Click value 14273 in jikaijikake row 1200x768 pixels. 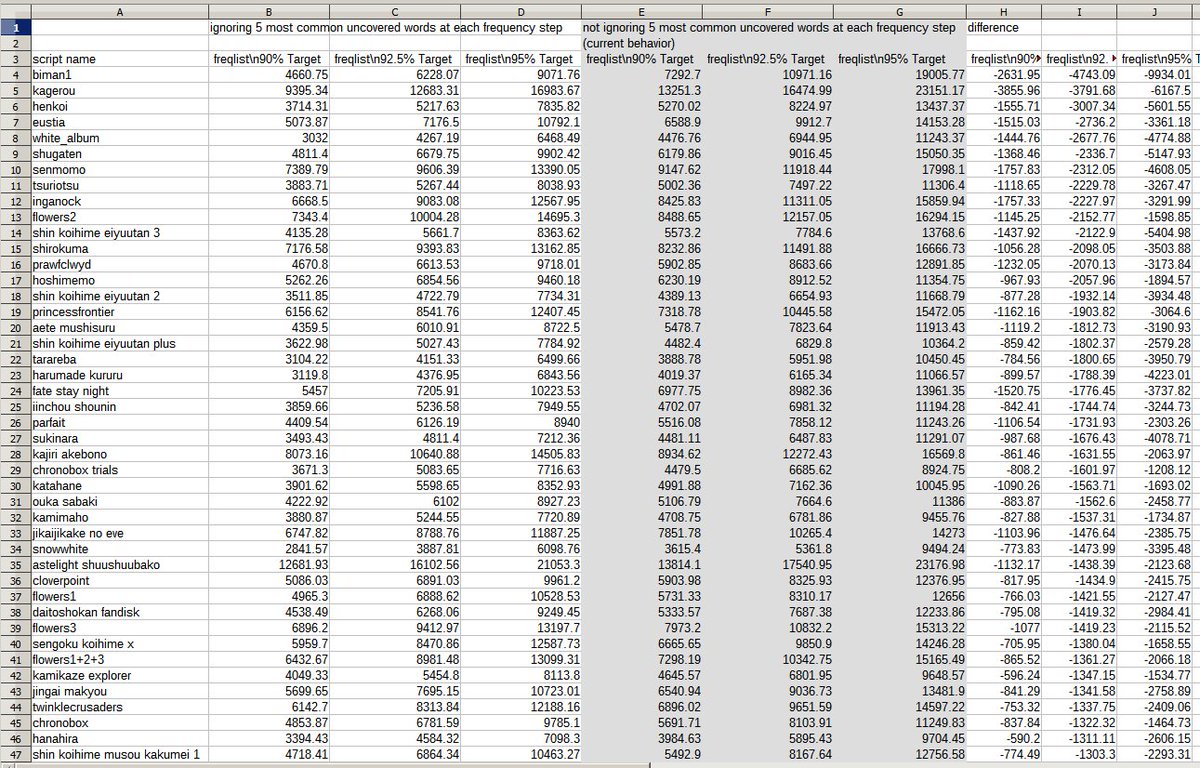point(900,533)
